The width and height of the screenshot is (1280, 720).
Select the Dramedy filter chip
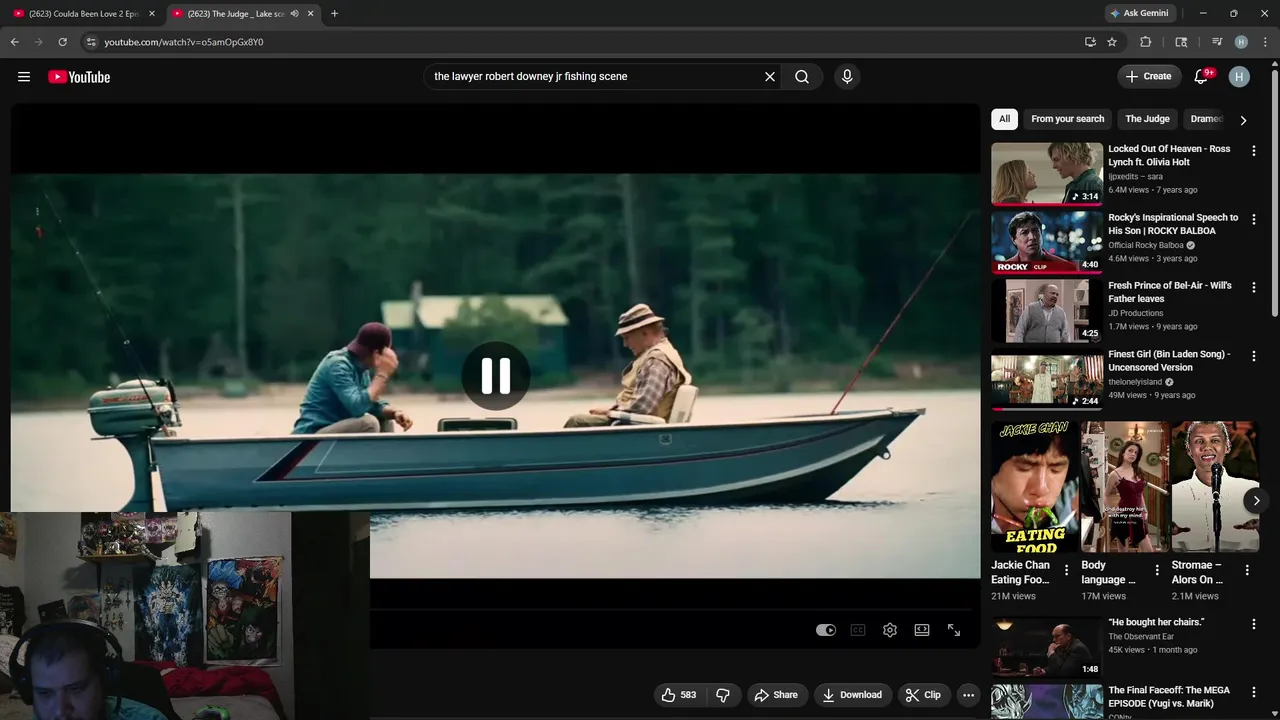(1205, 119)
